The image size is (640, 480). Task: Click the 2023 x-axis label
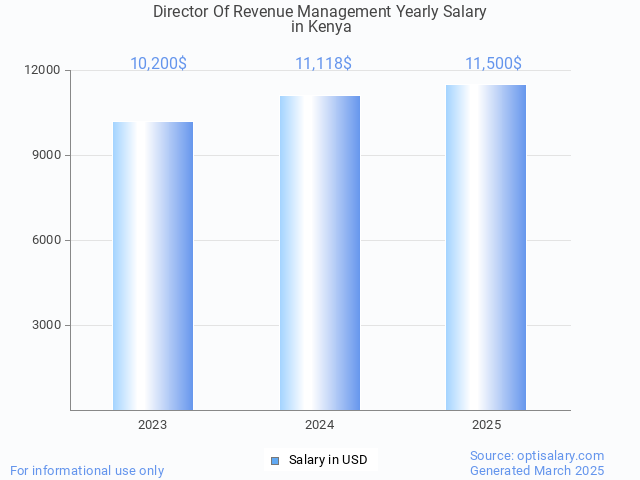153,425
